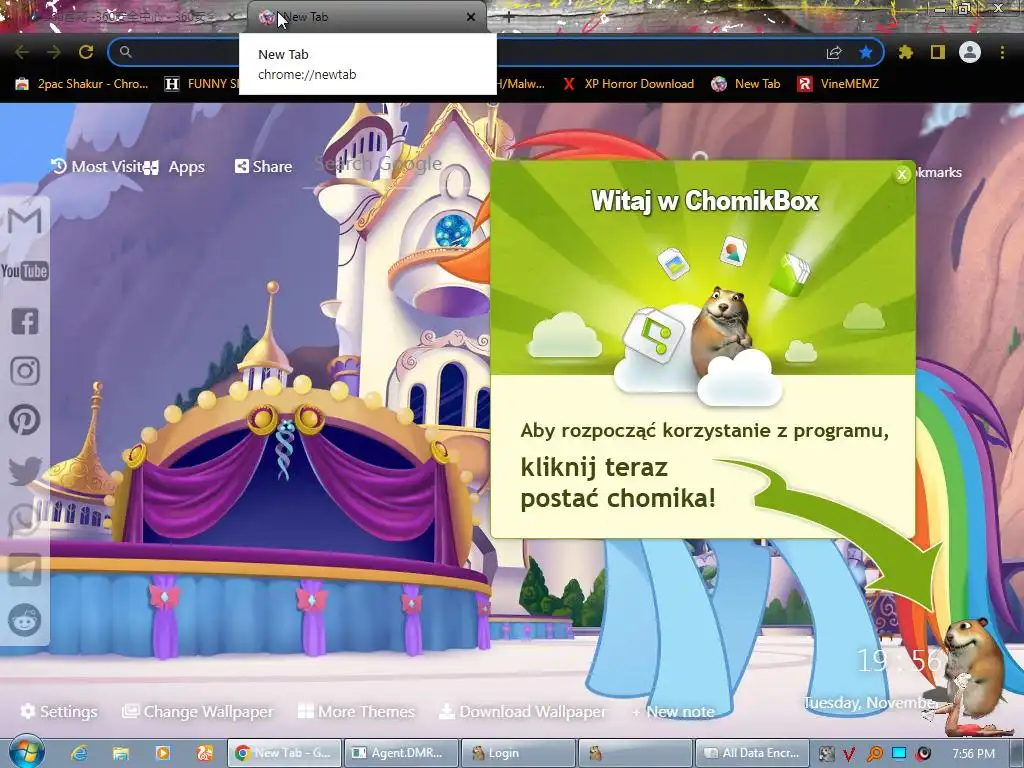Open Facebook shortcut in sidebar
This screenshot has height=768, width=1024.
pos(25,321)
